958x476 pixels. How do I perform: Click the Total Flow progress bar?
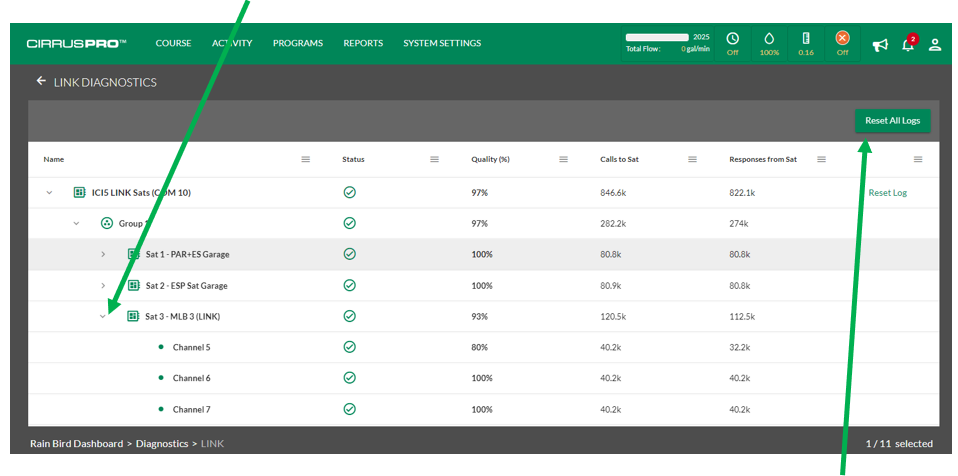tap(657, 37)
